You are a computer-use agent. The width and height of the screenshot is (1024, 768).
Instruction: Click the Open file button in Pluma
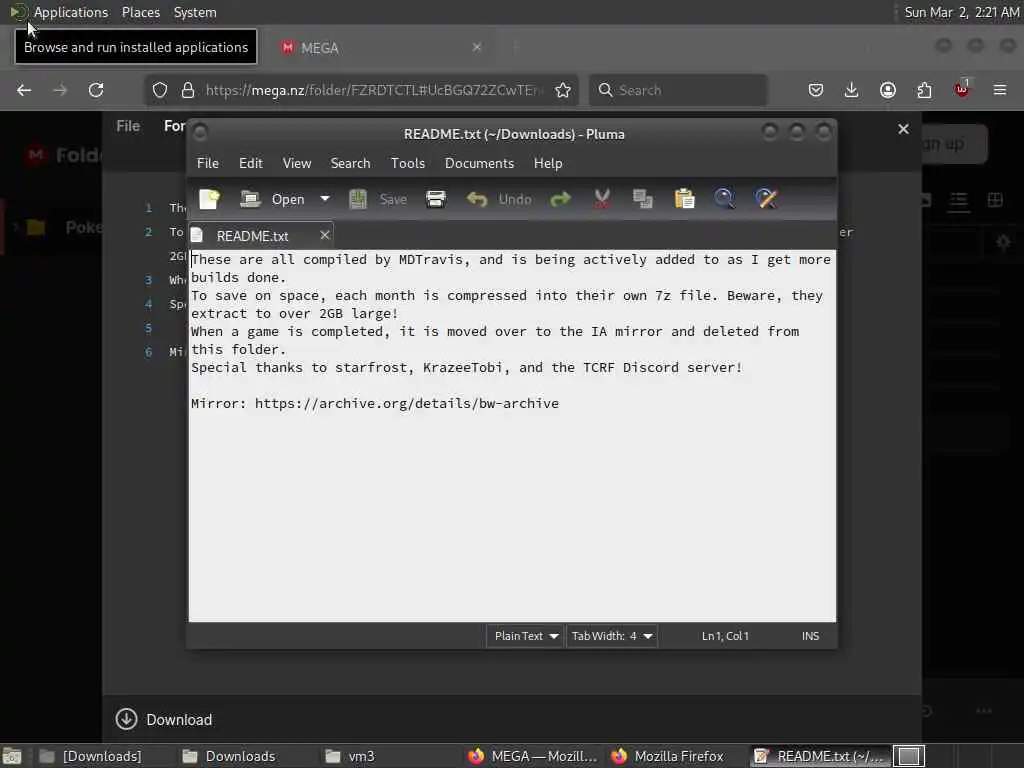pos(273,199)
